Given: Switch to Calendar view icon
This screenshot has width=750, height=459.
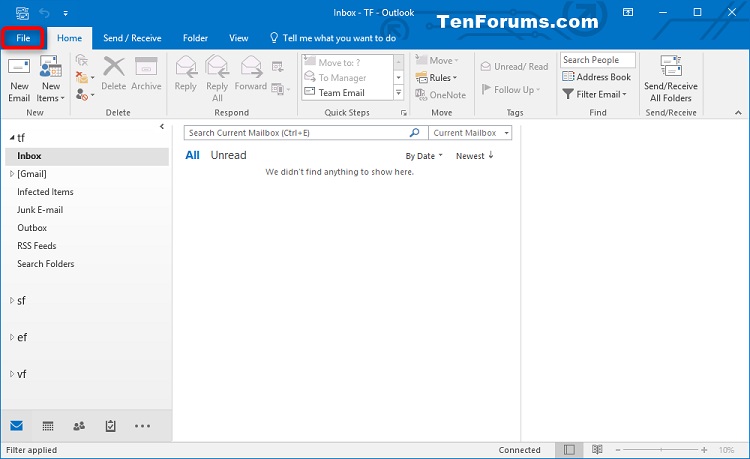Looking at the screenshot, I should click(48, 426).
